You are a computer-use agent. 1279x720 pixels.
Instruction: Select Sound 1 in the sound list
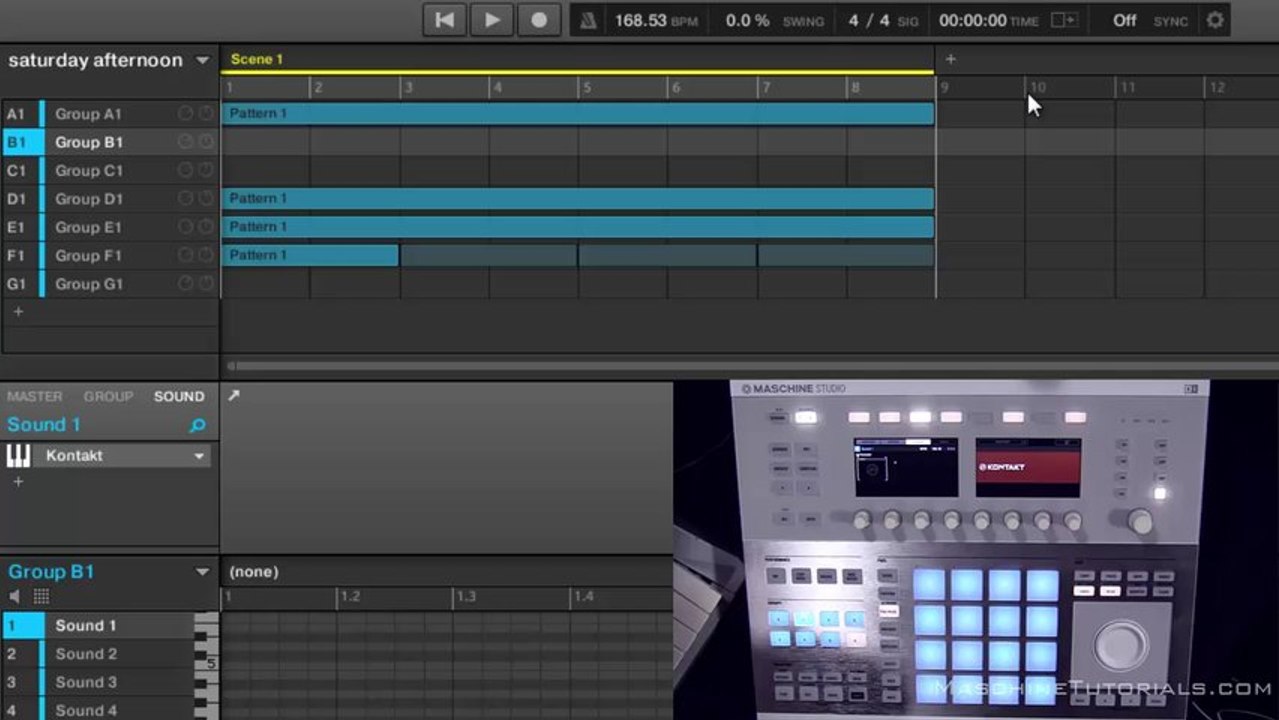pyautogui.click(x=86, y=626)
